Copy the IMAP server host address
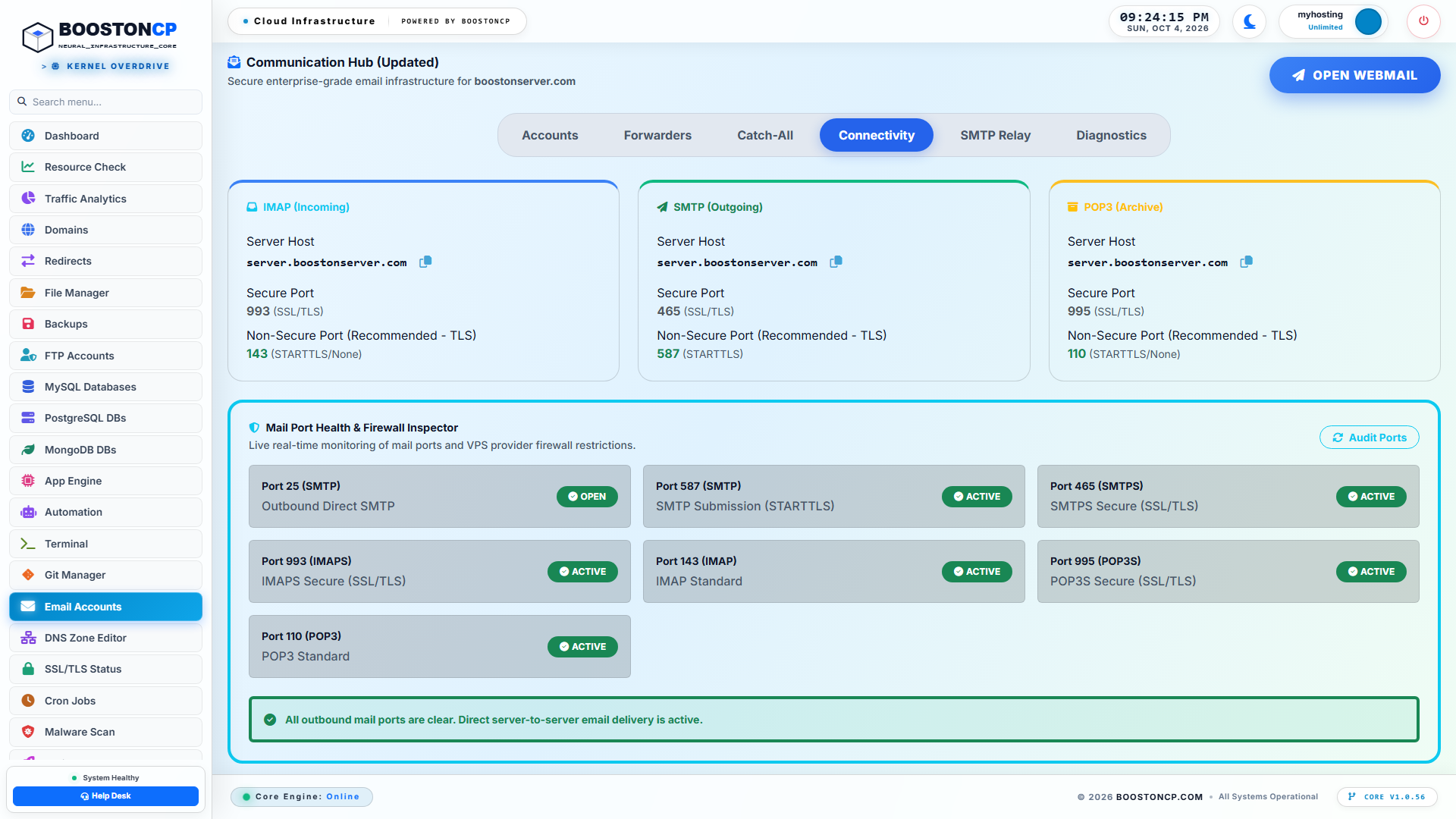Viewport: 1456px width, 819px height. (425, 262)
